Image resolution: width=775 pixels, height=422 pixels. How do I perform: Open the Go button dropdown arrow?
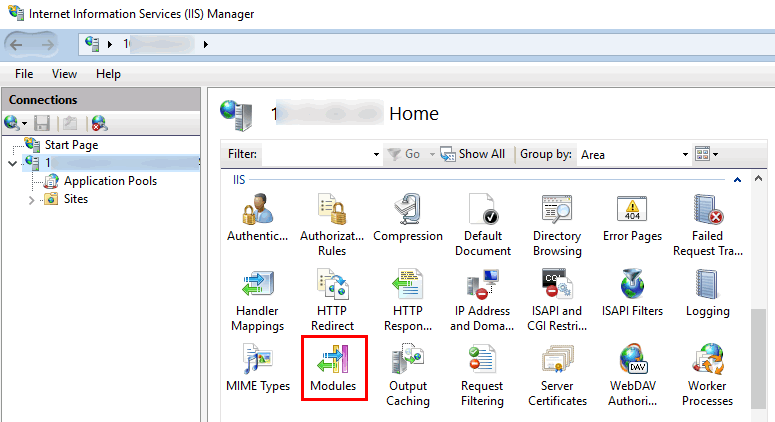432,154
